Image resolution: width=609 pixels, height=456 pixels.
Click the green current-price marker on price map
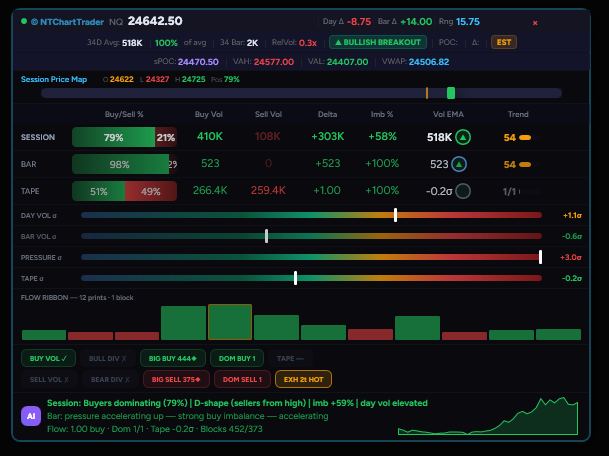[451, 93]
